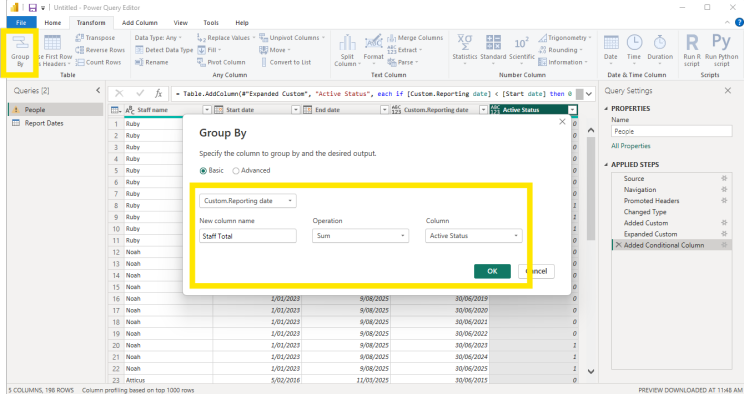Image resolution: width=744 pixels, height=394 pixels.
Task: Open the Move dropdown
Action: point(275,50)
